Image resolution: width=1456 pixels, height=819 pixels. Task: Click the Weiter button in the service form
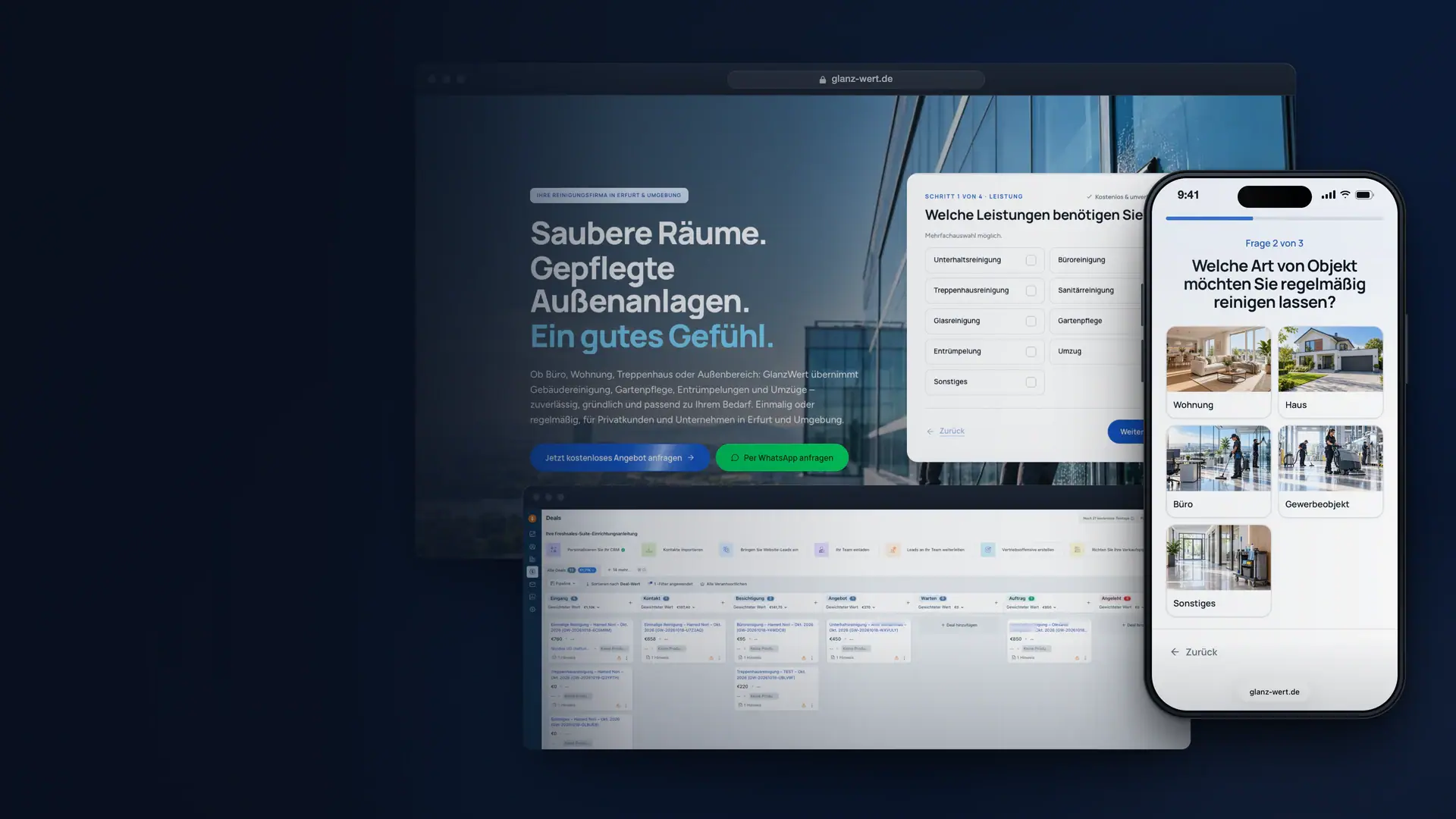coord(1127,431)
